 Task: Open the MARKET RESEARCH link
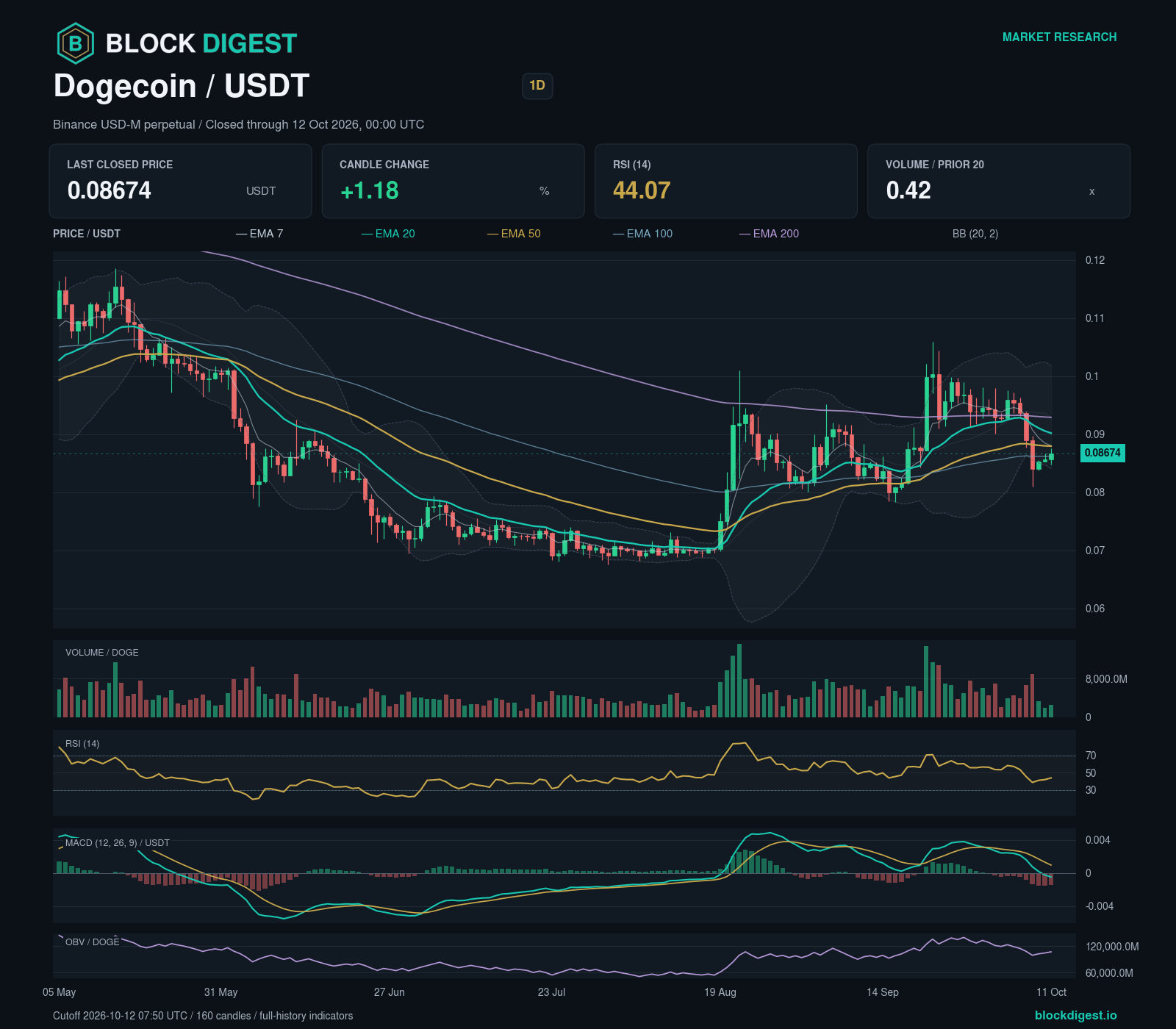(1059, 37)
